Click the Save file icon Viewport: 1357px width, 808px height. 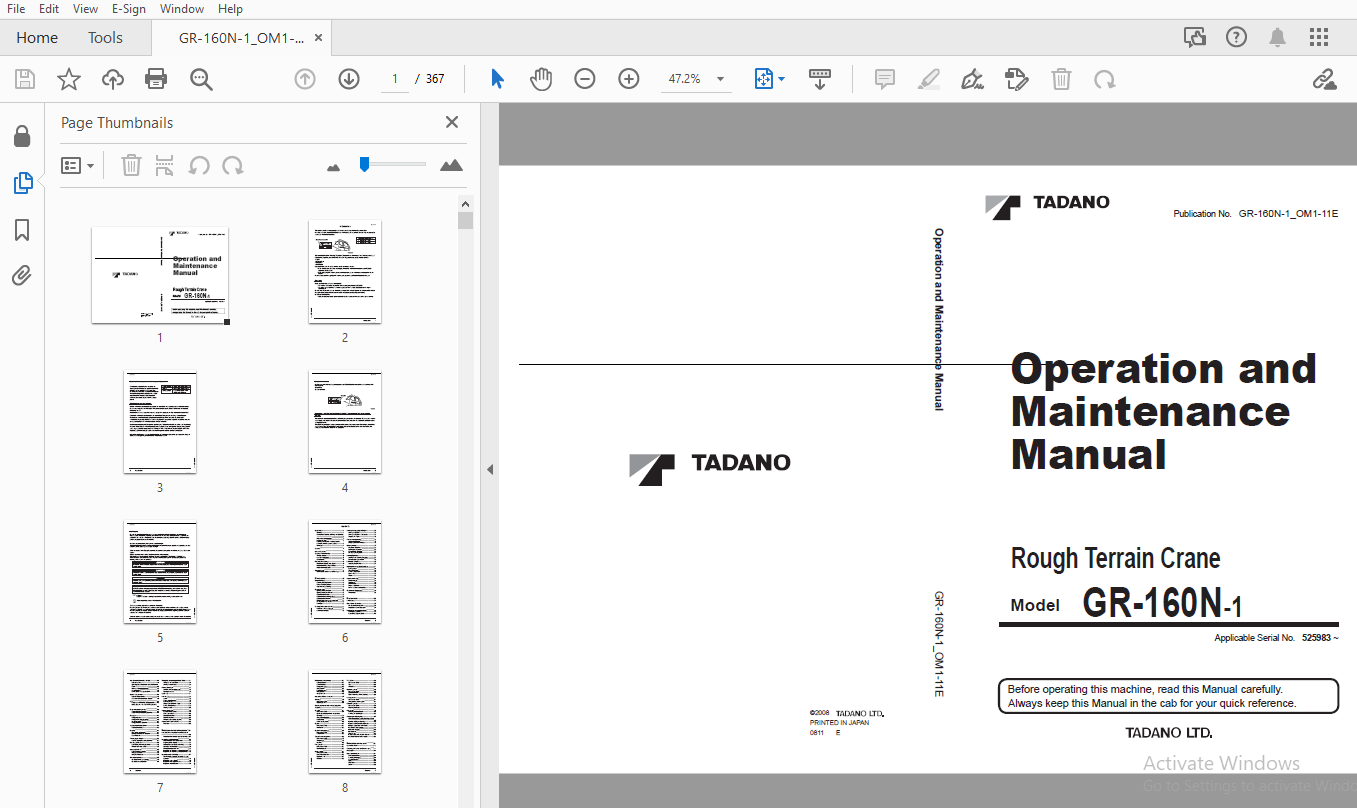coord(25,79)
